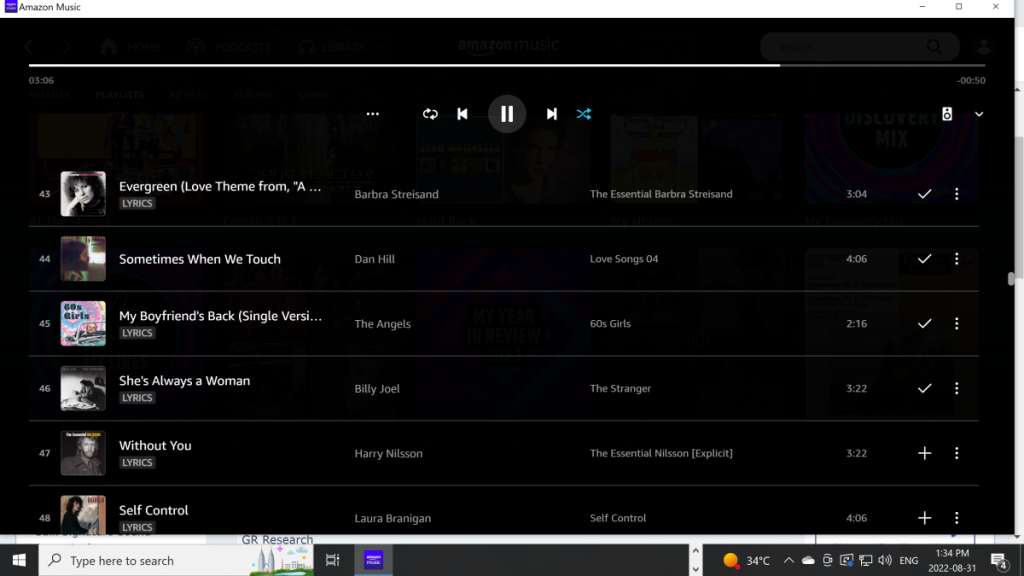Toggle the library checkmark for Evergreen
This screenshot has width=1024, height=576.
point(925,194)
